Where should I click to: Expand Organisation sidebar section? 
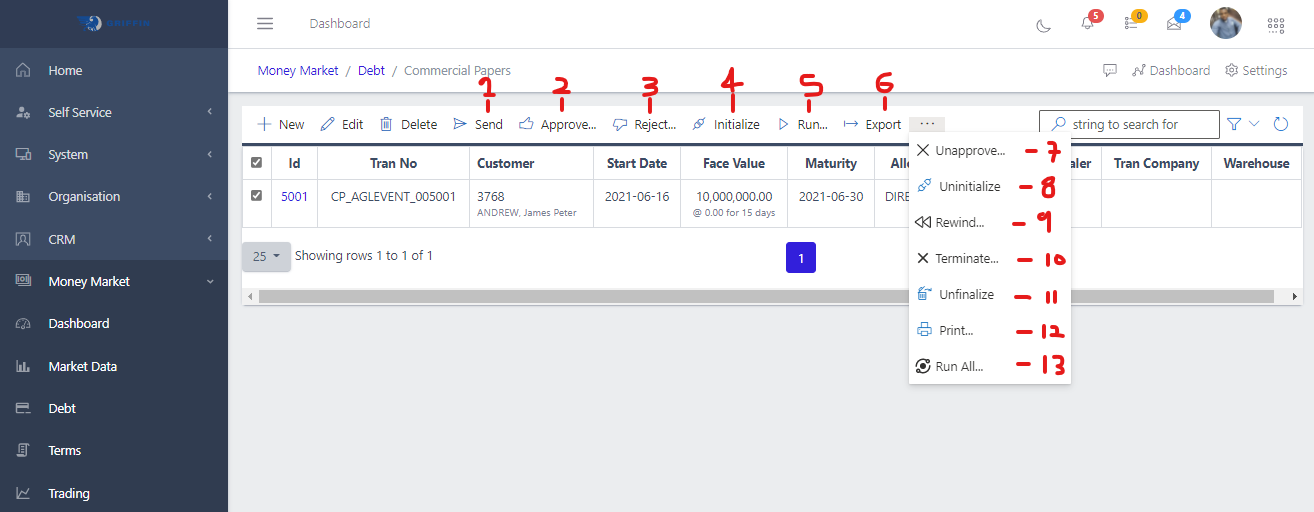[x=114, y=196]
